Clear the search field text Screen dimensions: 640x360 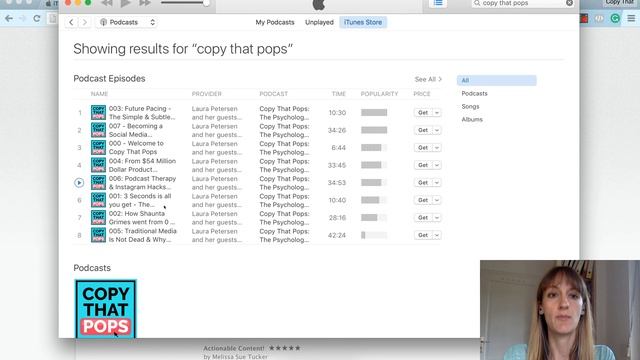pos(569,3)
